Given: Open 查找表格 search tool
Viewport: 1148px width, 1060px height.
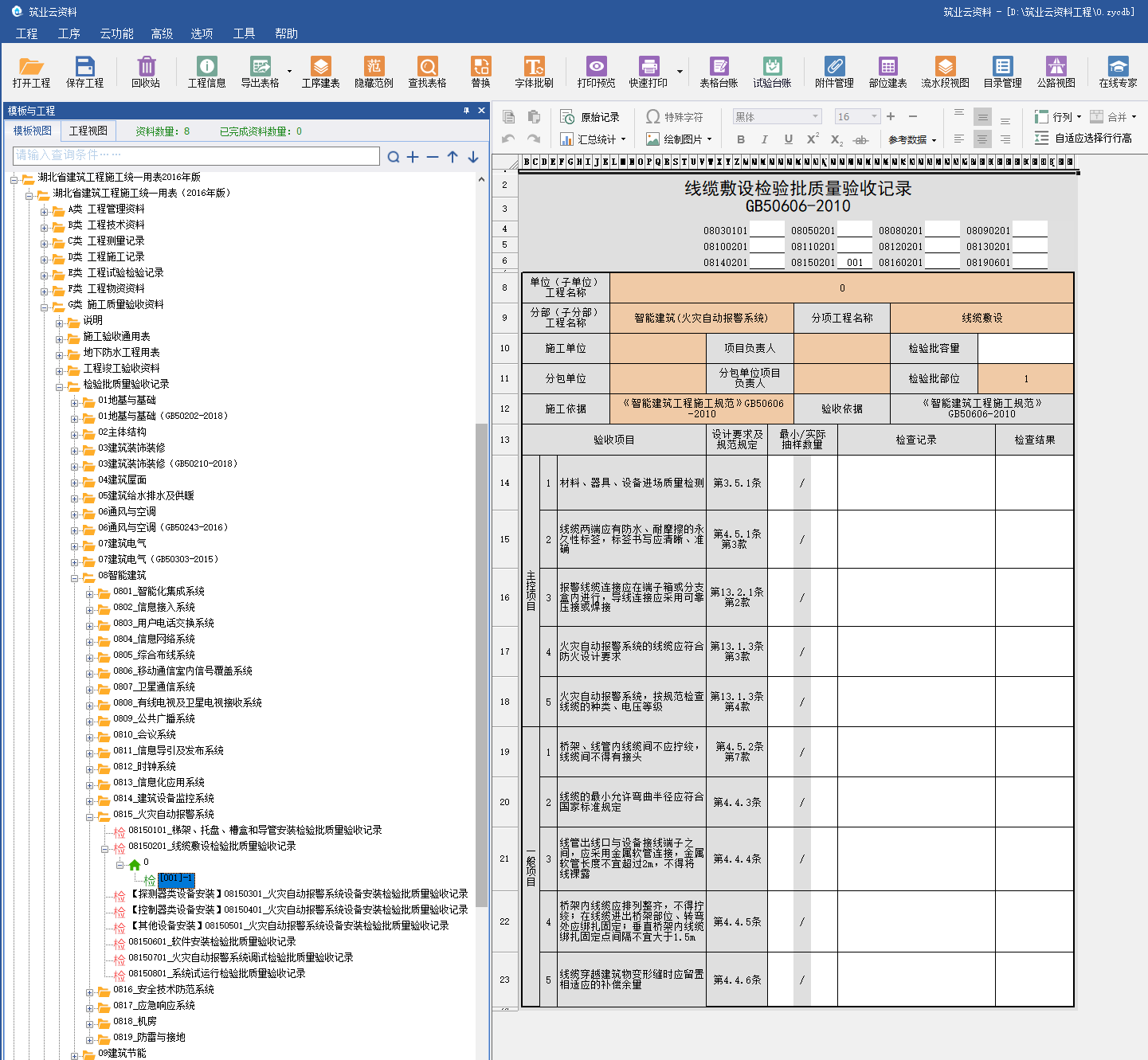Looking at the screenshot, I should coord(427,72).
